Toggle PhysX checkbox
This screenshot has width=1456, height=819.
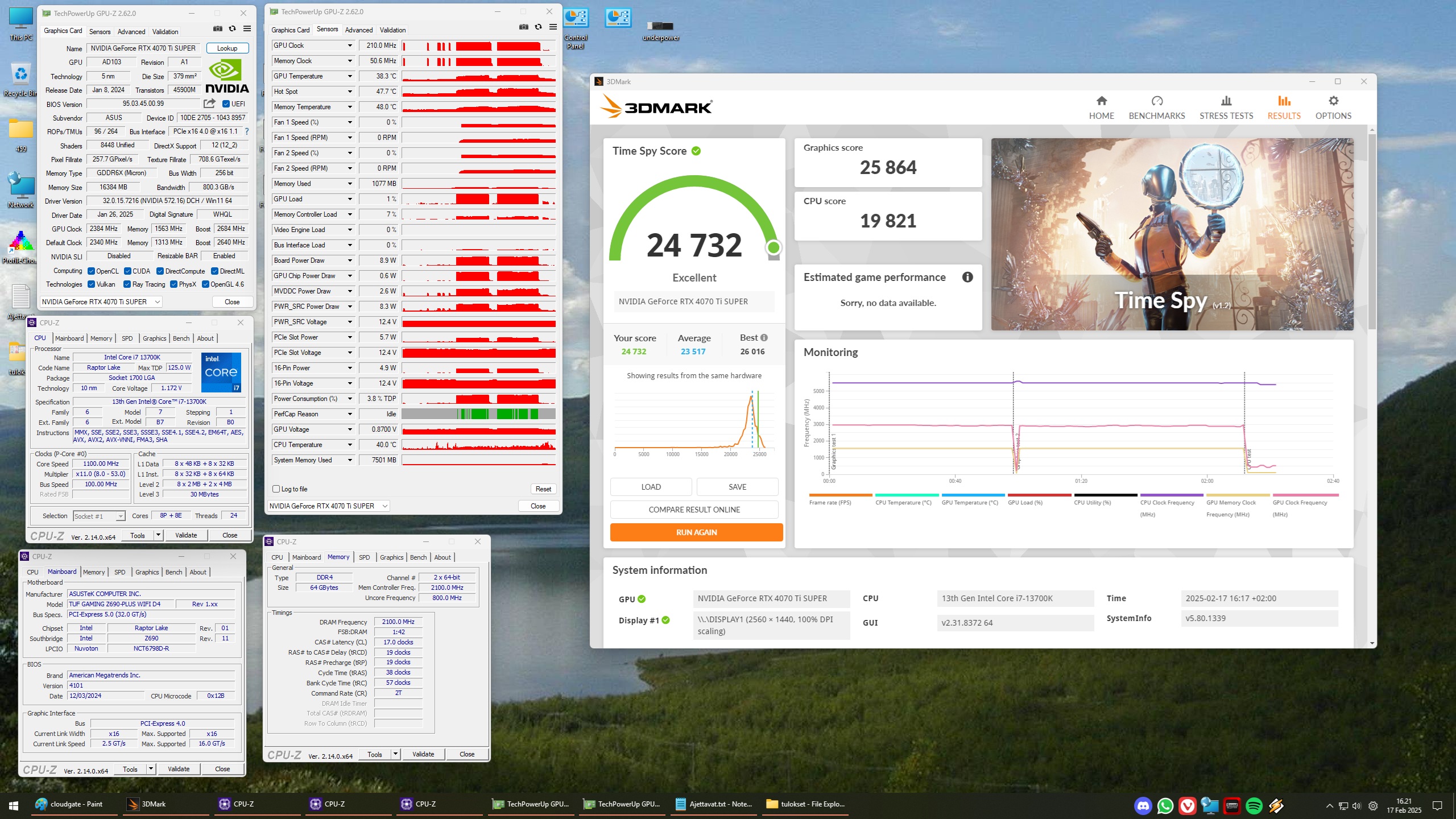pyautogui.click(x=173, y=284)
